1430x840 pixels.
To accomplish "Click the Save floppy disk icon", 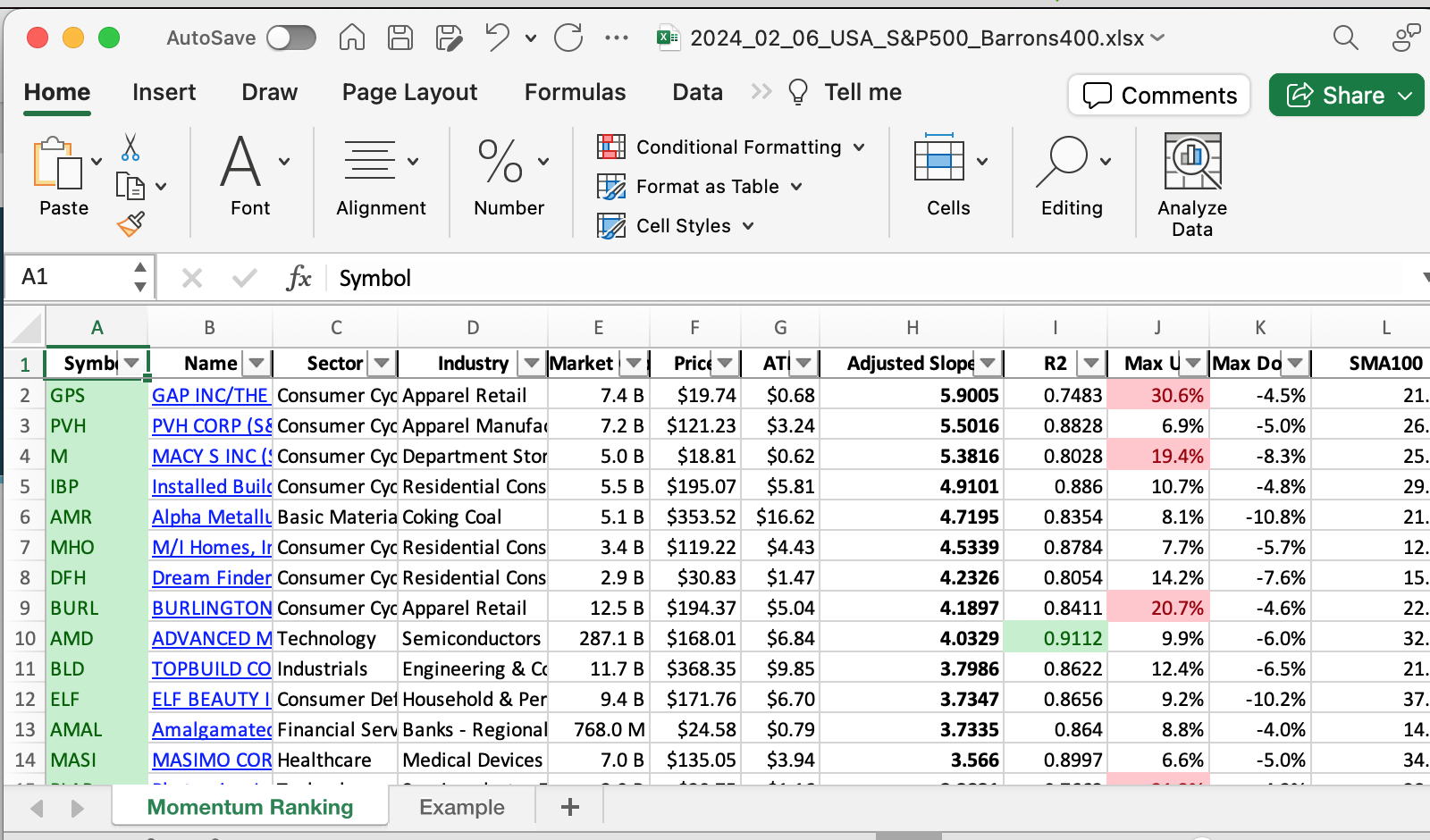I will pos(400,38).
